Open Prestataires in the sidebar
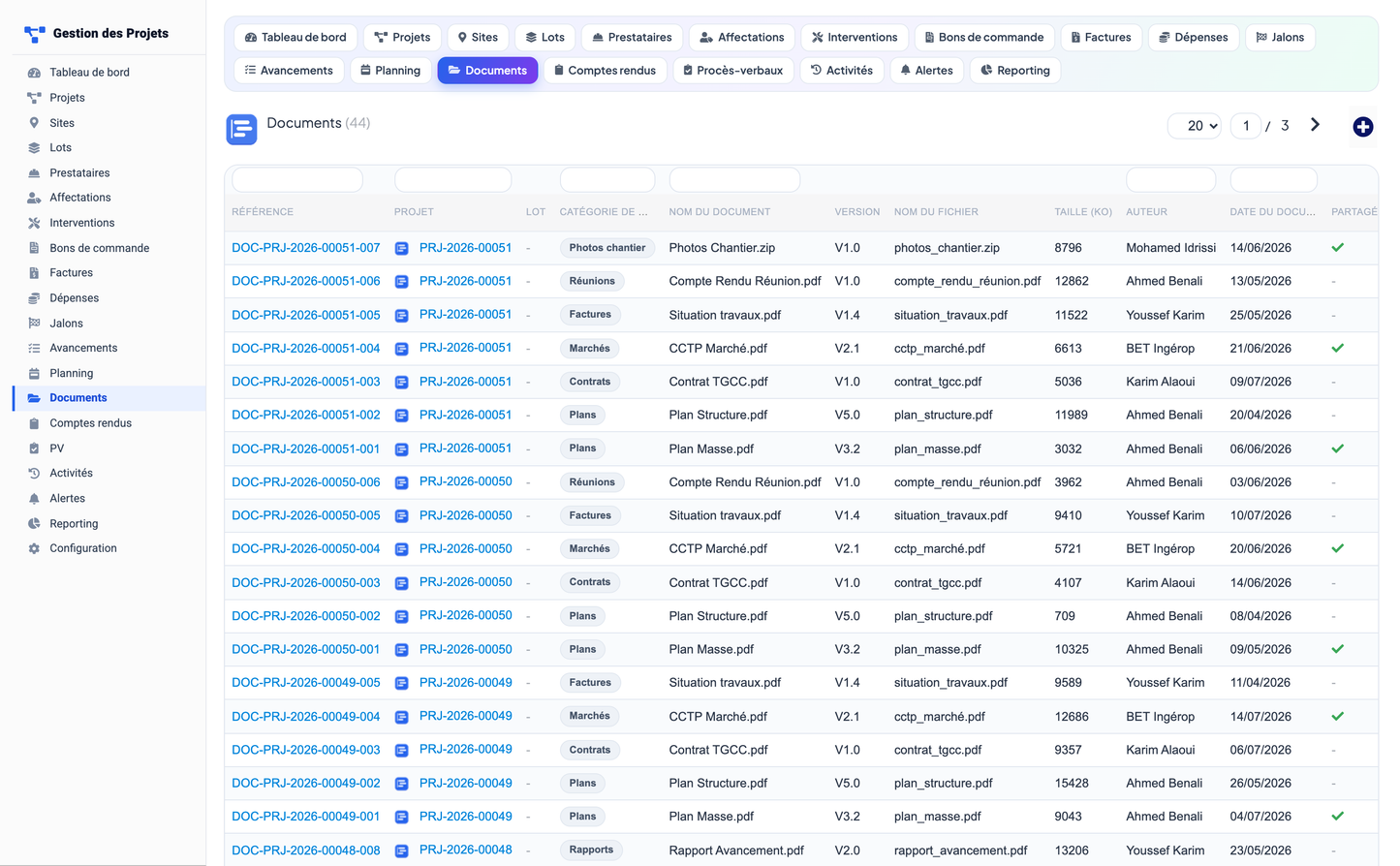Viewport: 1400px width, 866px height. (79, 172)
